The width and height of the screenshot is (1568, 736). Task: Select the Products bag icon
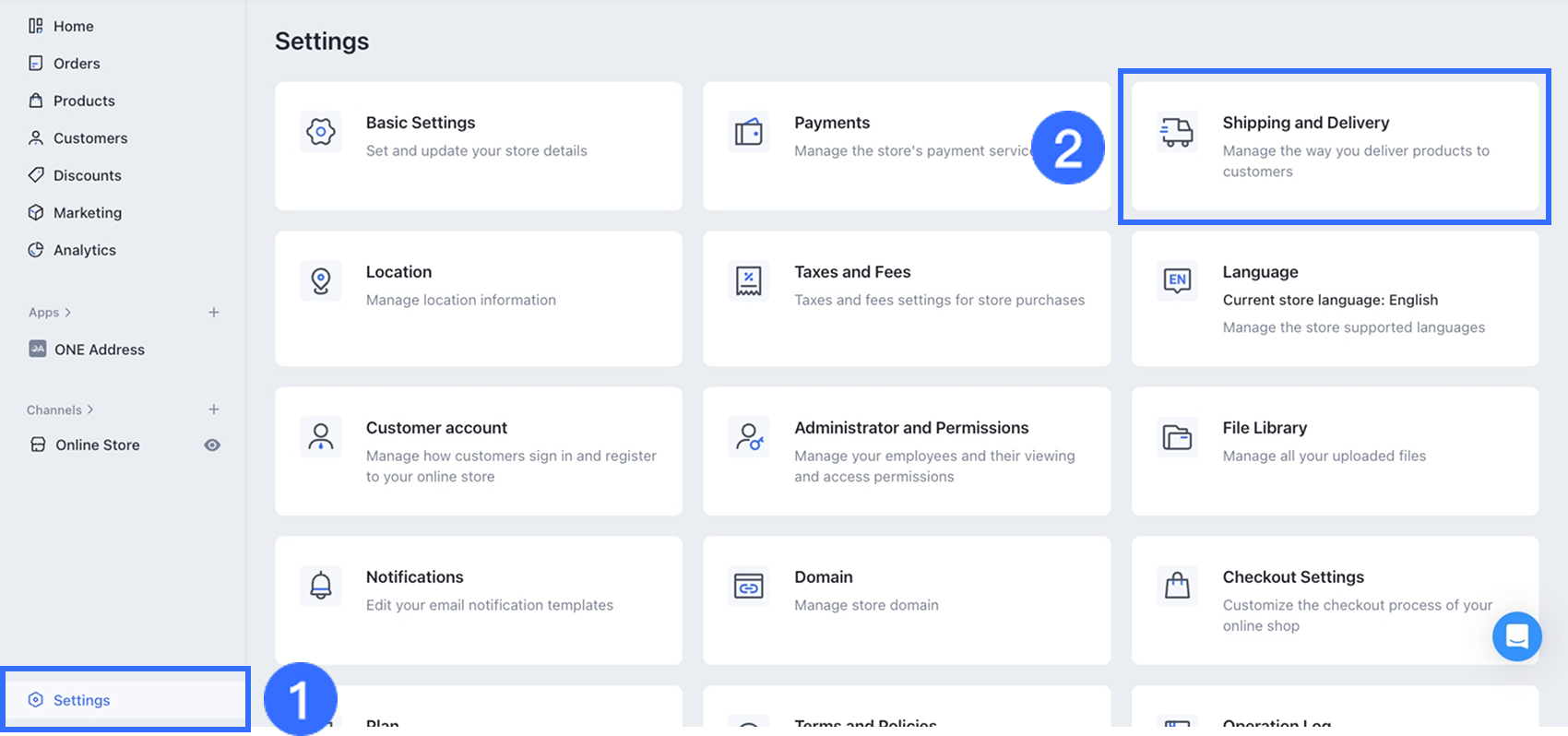click(36, 101)
